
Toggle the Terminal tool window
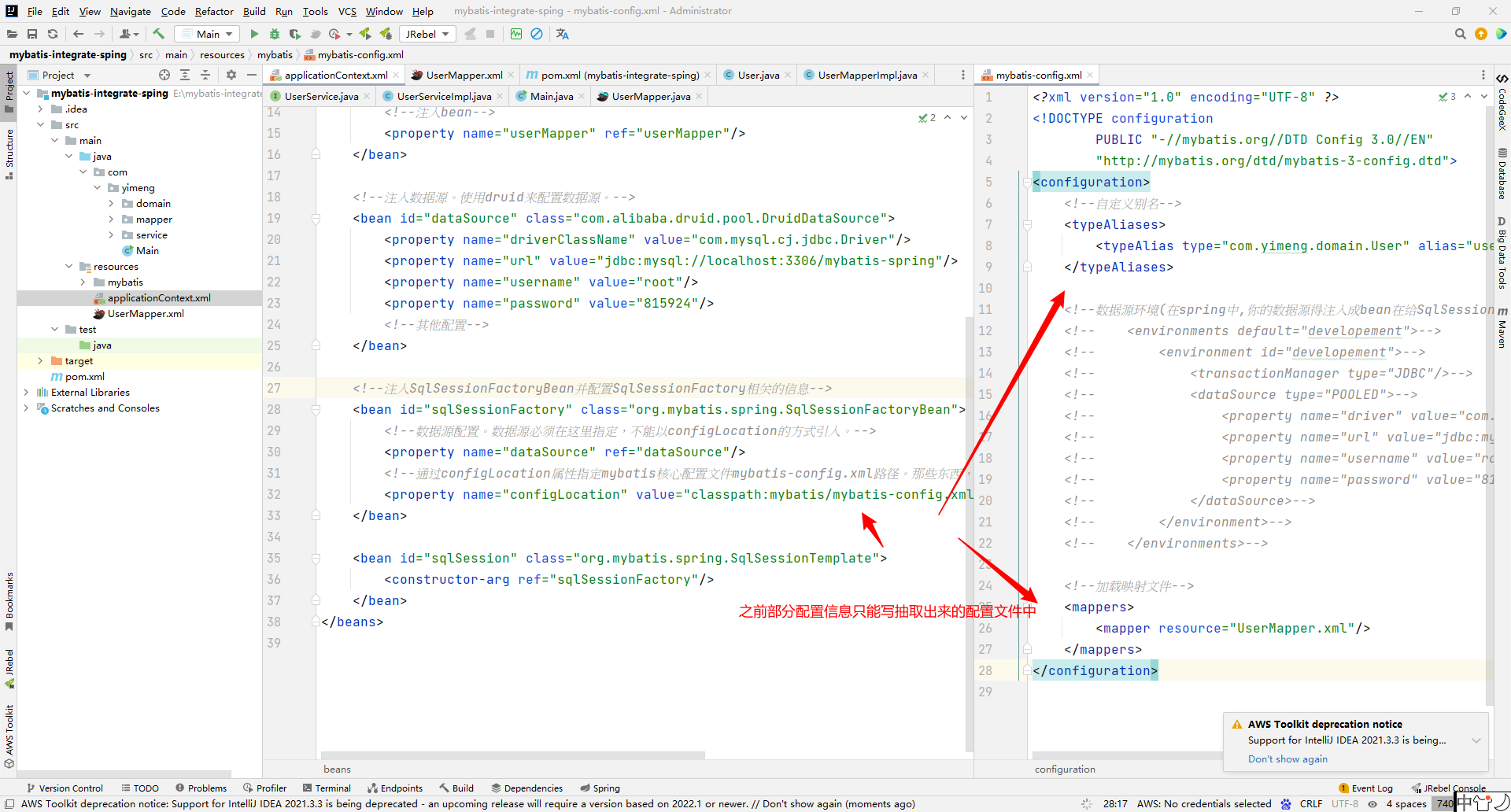point(327,788)
